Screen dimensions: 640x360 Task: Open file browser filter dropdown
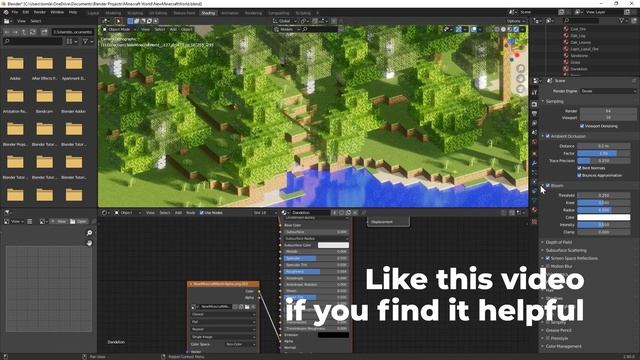coord(88,41)
